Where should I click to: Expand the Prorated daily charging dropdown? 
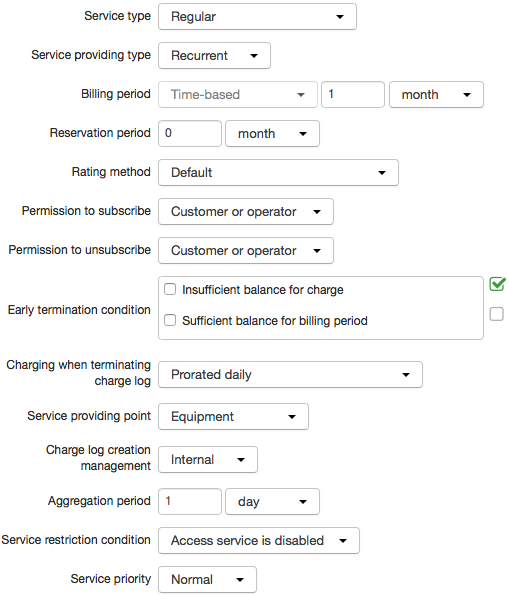290,375
